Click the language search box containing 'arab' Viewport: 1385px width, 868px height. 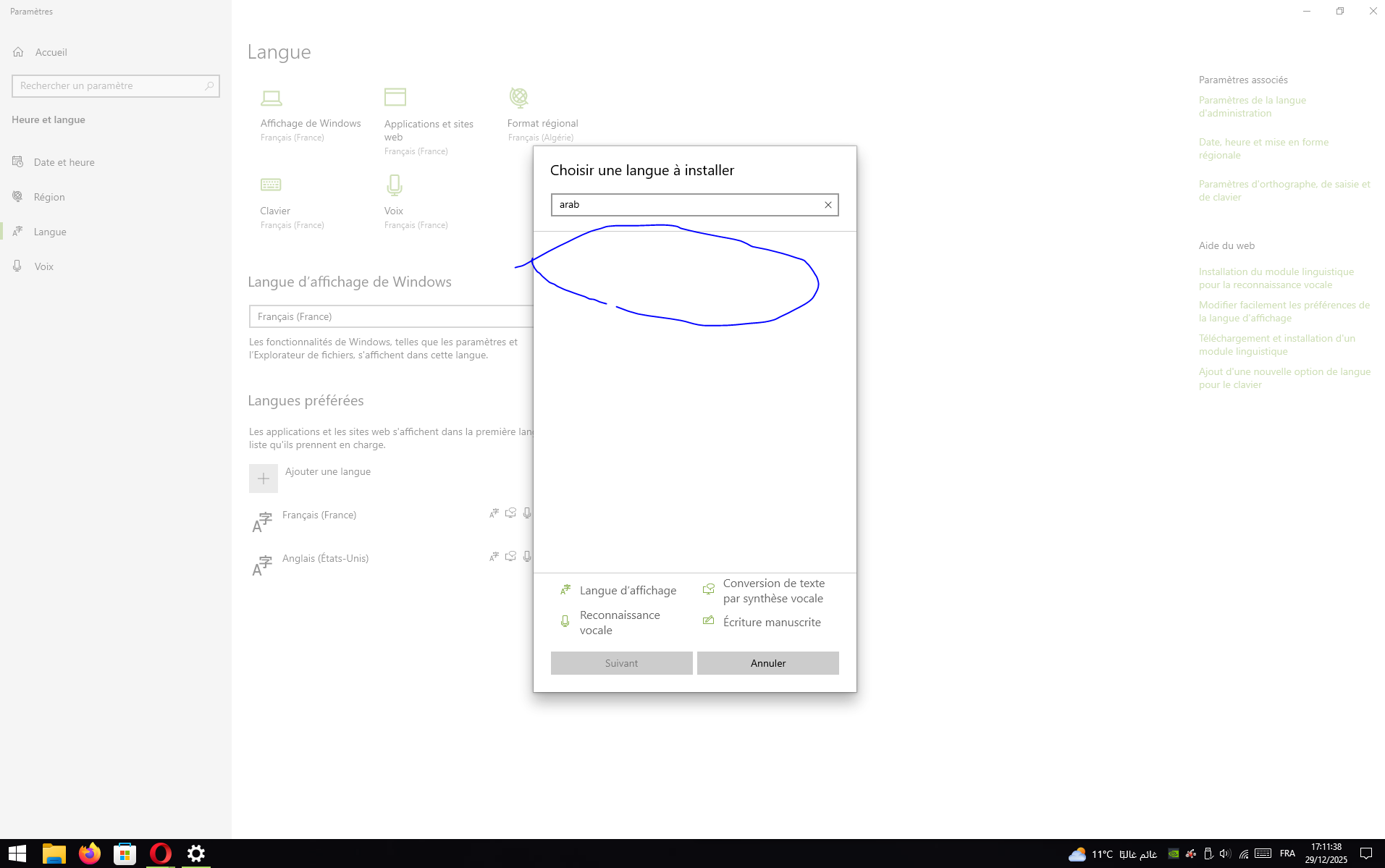click(x=684, y=205)
